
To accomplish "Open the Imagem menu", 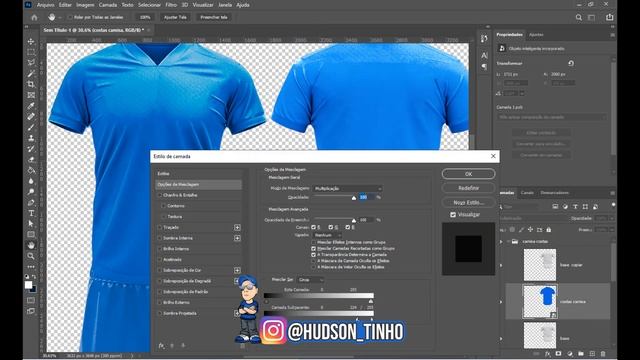I will (85, 5).
